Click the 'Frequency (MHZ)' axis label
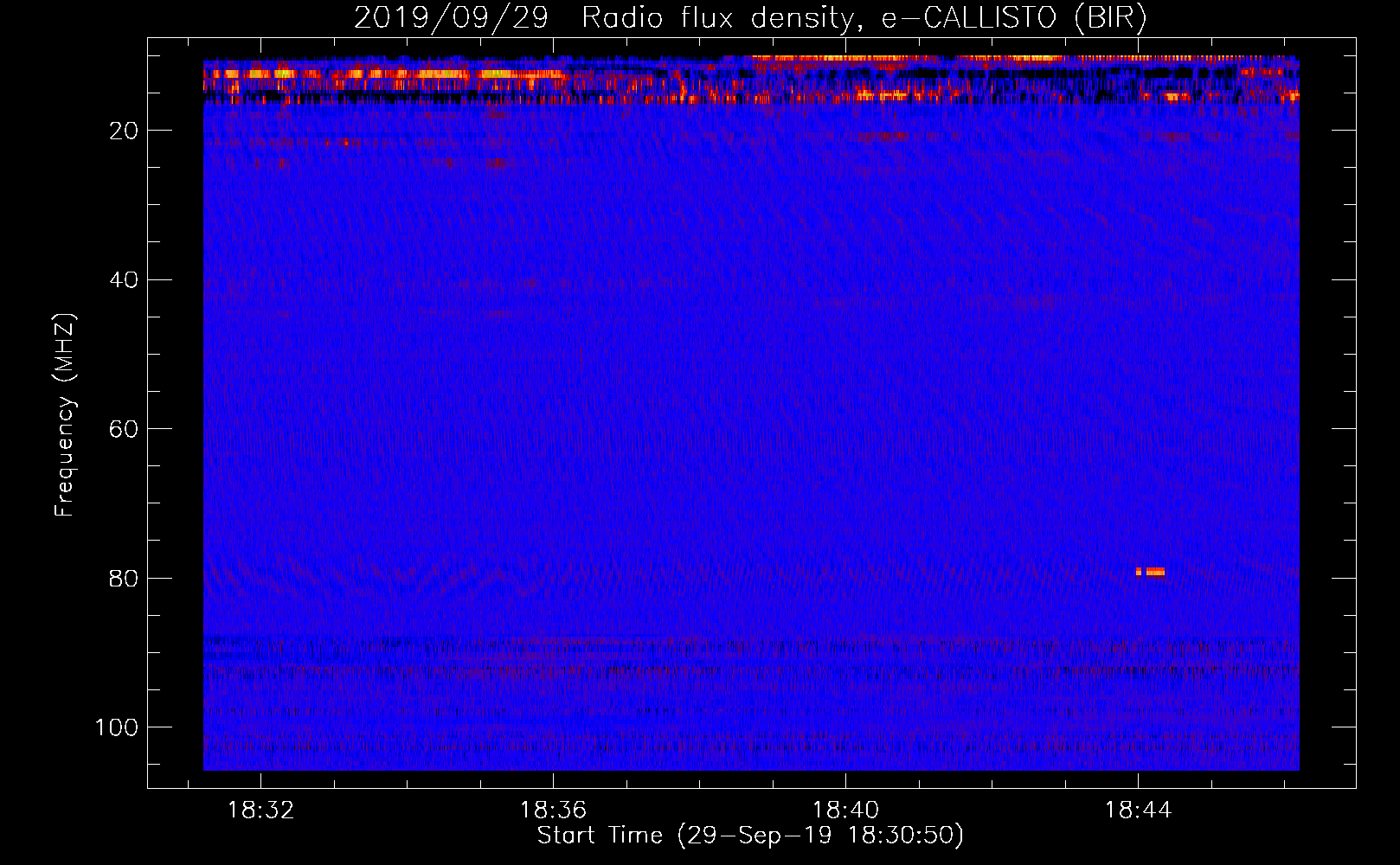The image size is (1400, 865). click(65, 415)
